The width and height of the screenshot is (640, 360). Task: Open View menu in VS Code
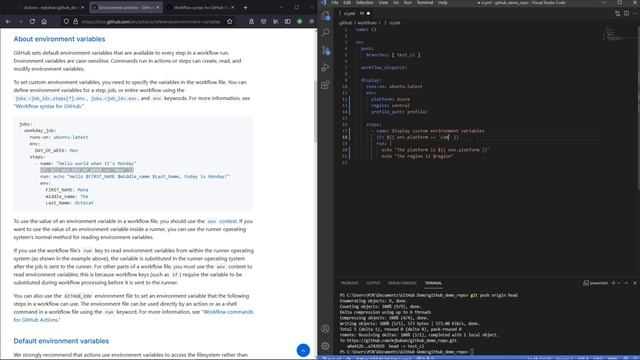click(383, 2)
